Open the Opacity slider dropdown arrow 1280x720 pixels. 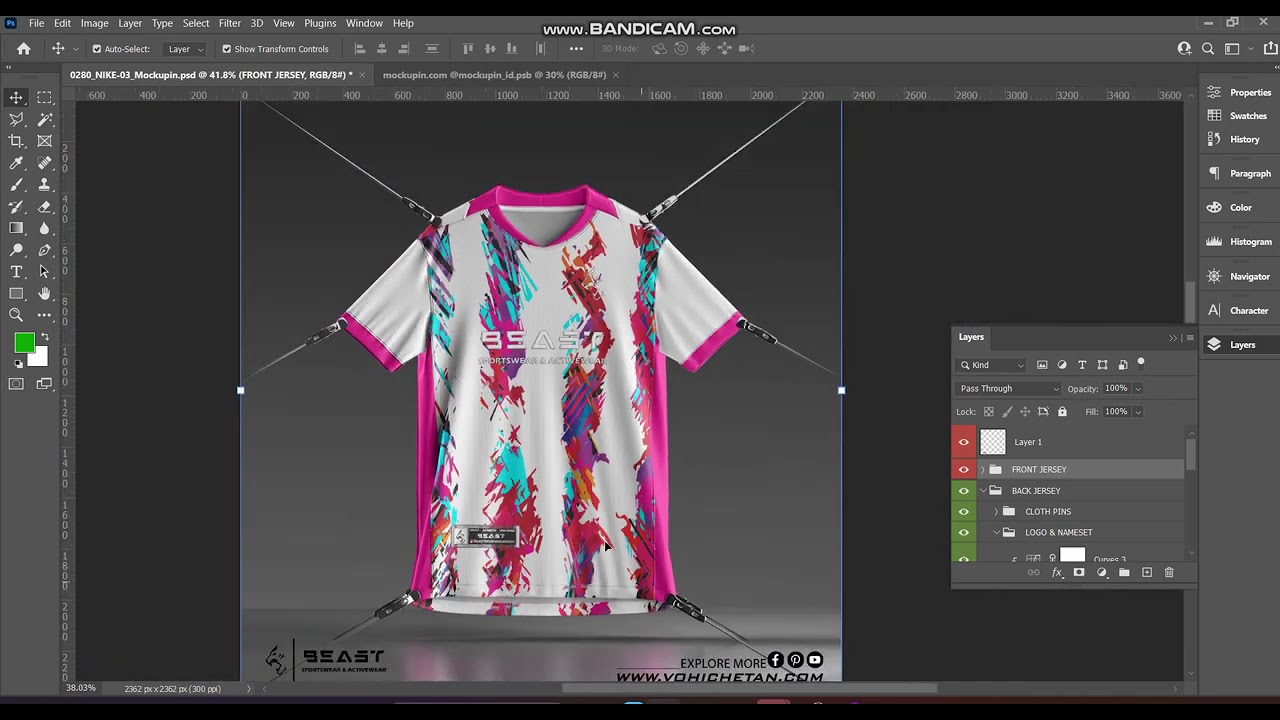[x=1138, y=388]
